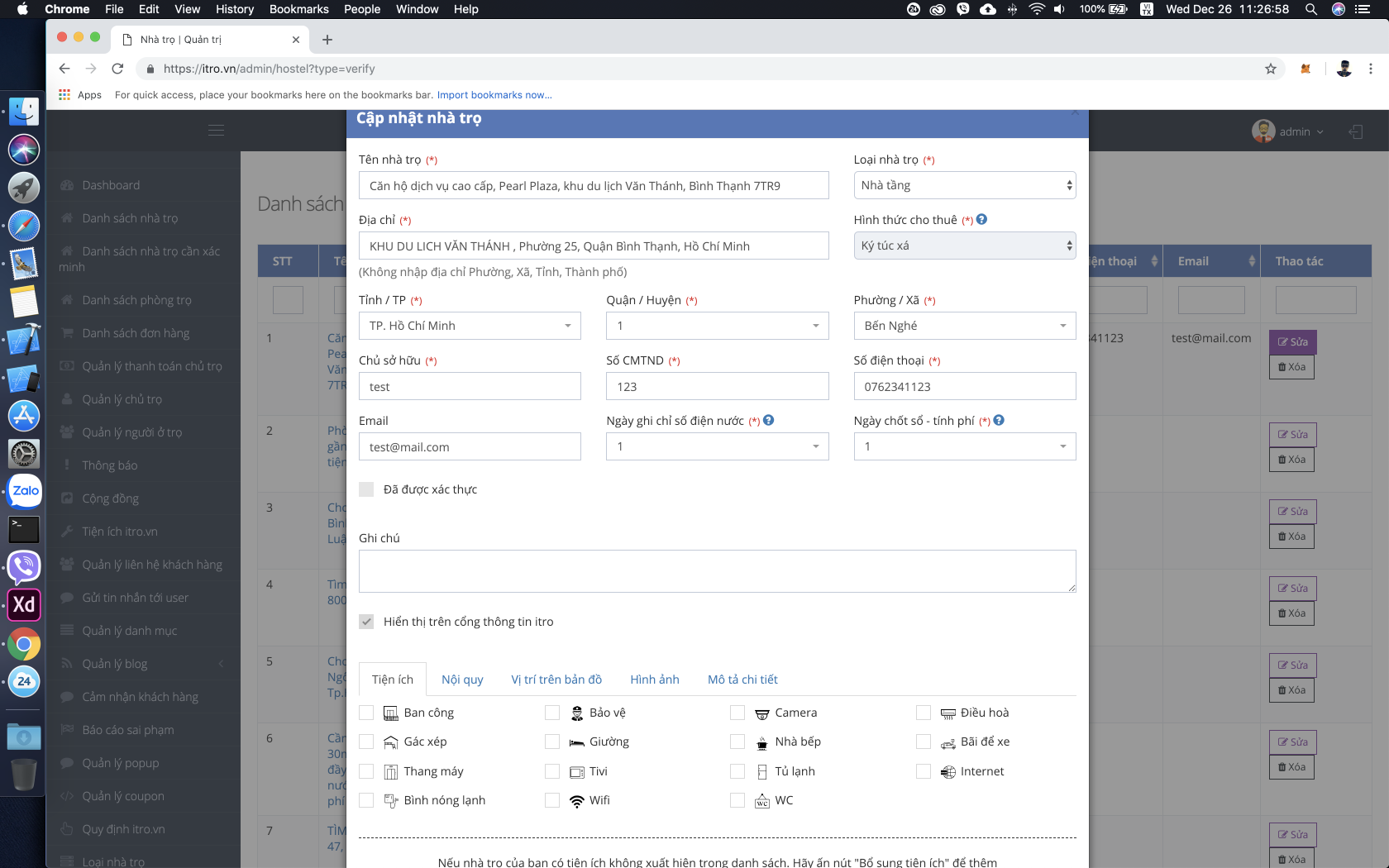Click help icon next to Hình thức cho thuê
Screen dimensions: 1389x868
(981, 220)
